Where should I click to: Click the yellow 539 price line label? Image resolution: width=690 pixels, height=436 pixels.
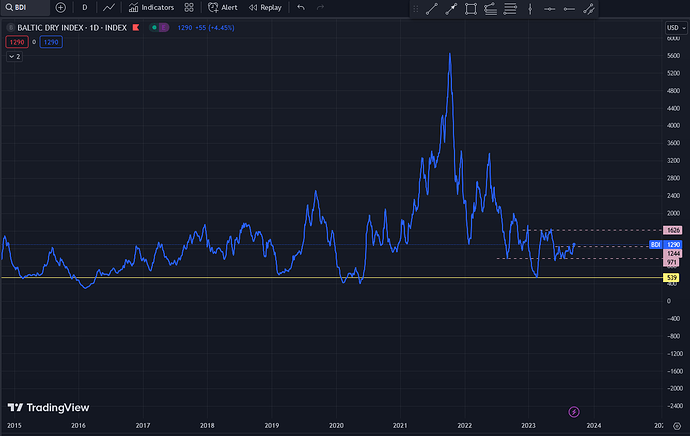[x=672, y=277]
